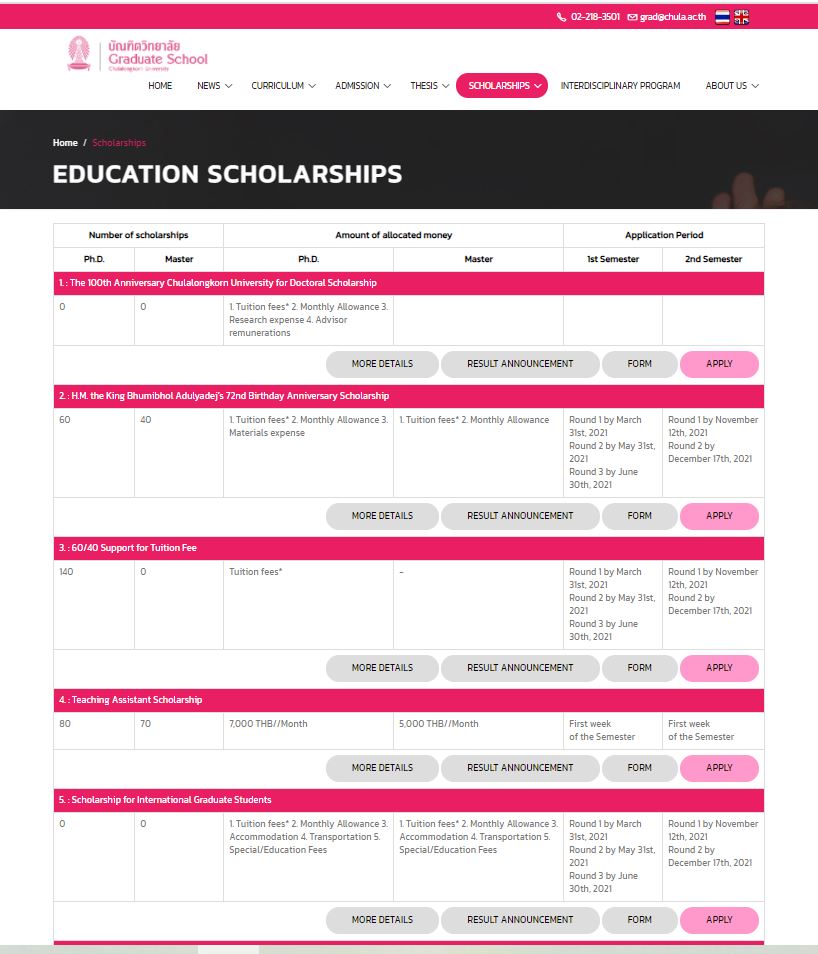
Task: Open the Interdisciplinary Program page
Action: (620, 86)
